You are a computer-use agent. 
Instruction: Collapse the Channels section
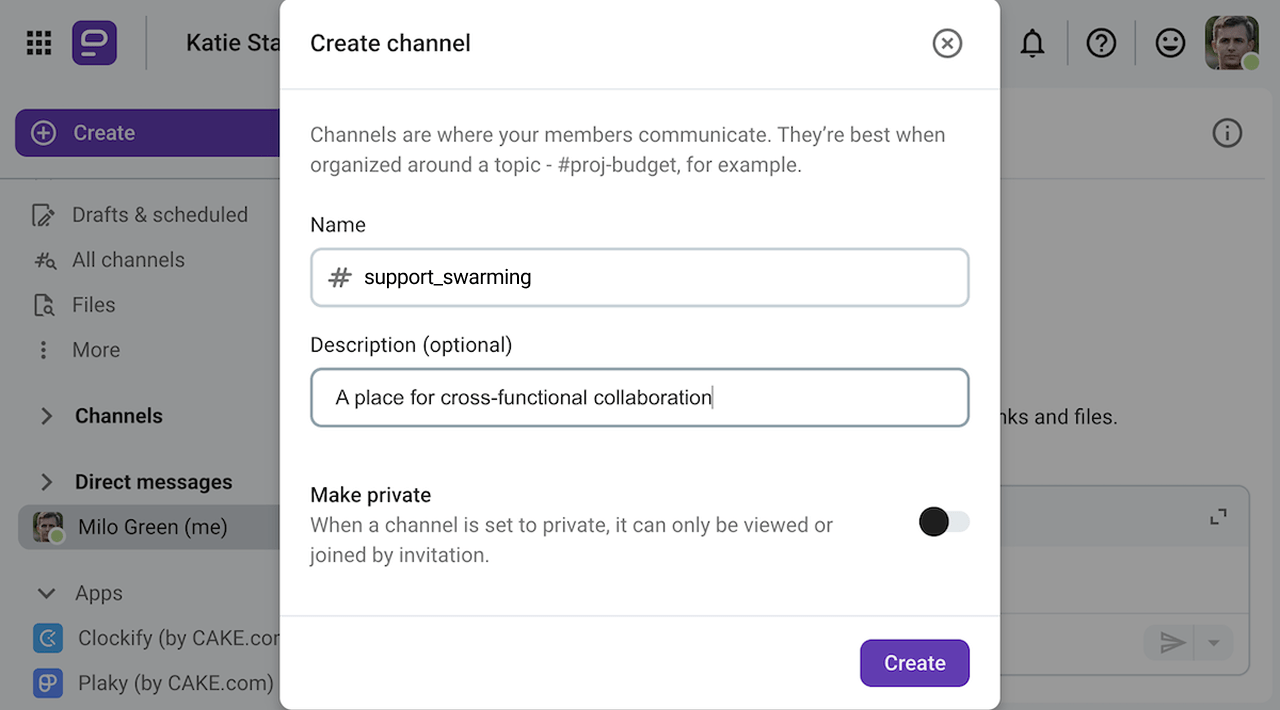tap(46, 416)
